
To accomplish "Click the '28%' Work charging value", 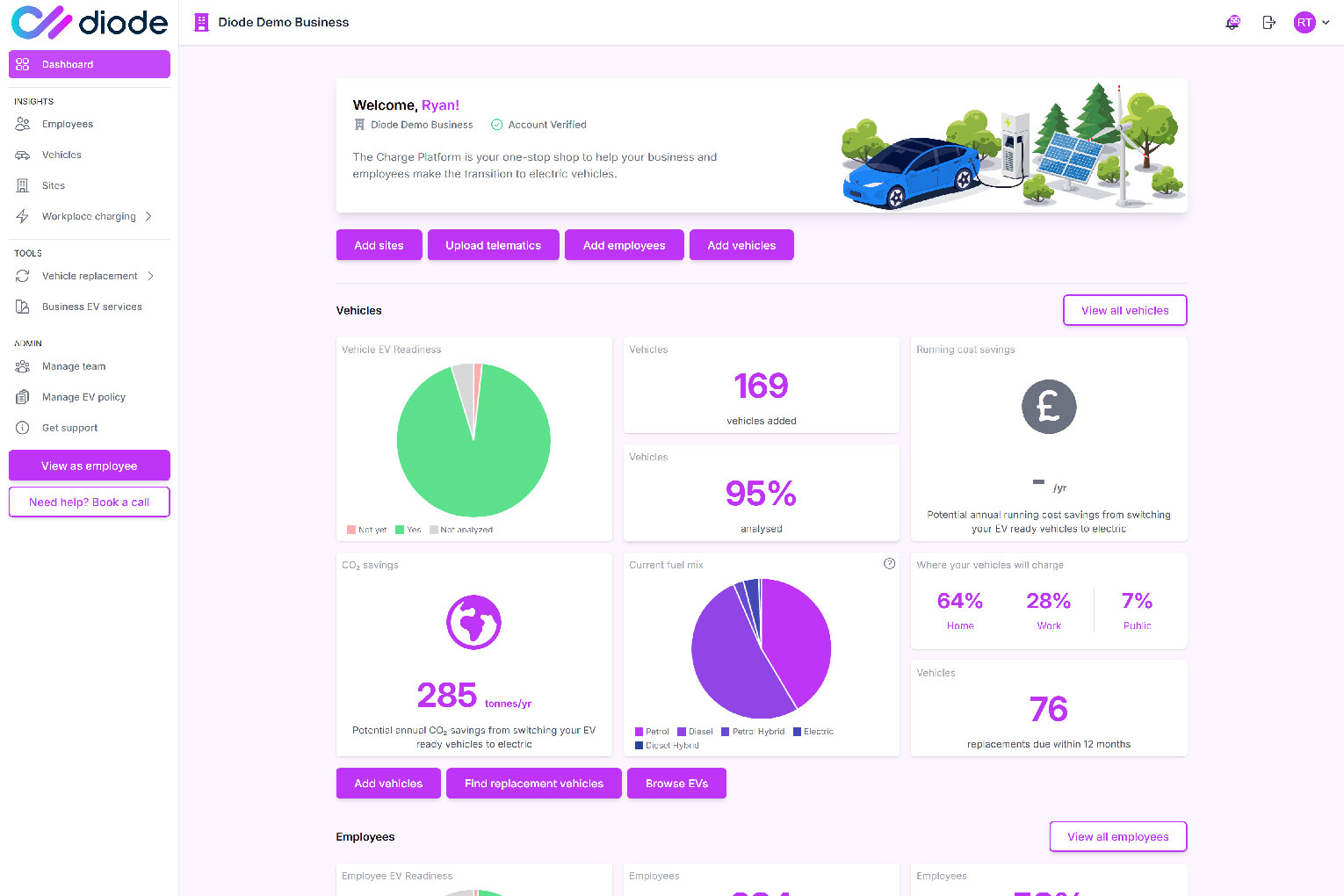I will click(x=1049, y=601).
